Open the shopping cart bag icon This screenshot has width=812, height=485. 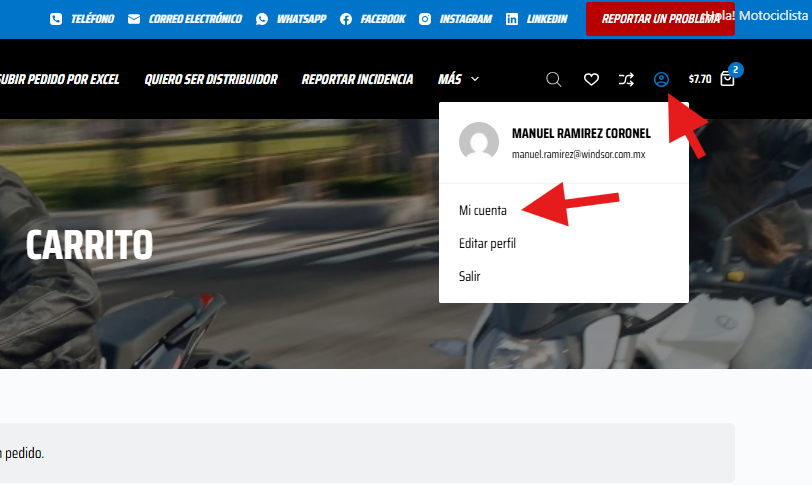click(727, 79)
